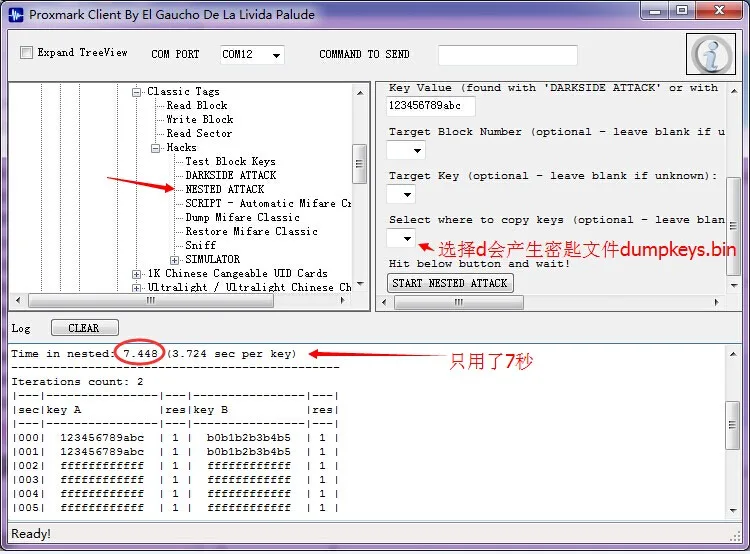Select Restore Mifare Classic item
Screen dimensions: 750x554
251,231
